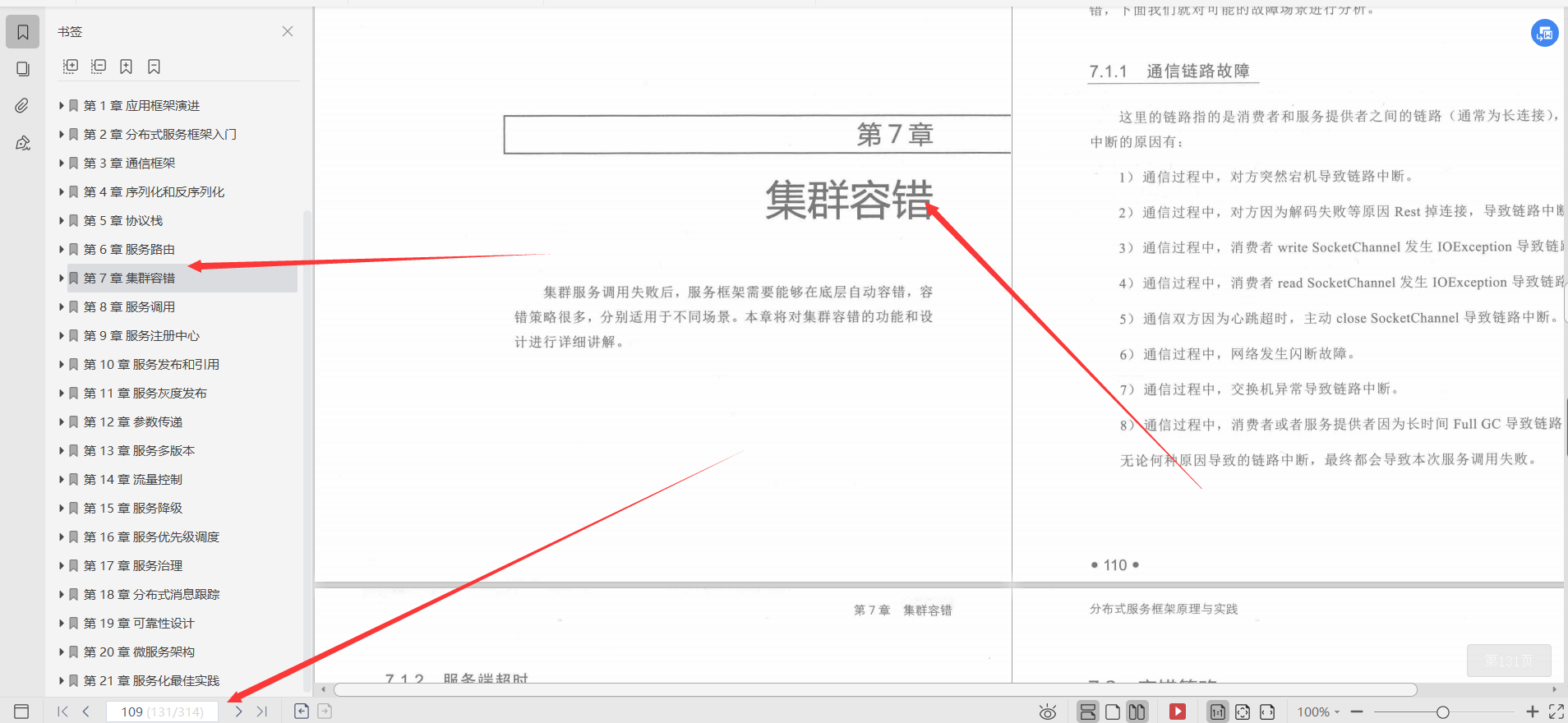Go forward to next view
Viewport: 1568px width, 723px height.
[x=325, y=711]
